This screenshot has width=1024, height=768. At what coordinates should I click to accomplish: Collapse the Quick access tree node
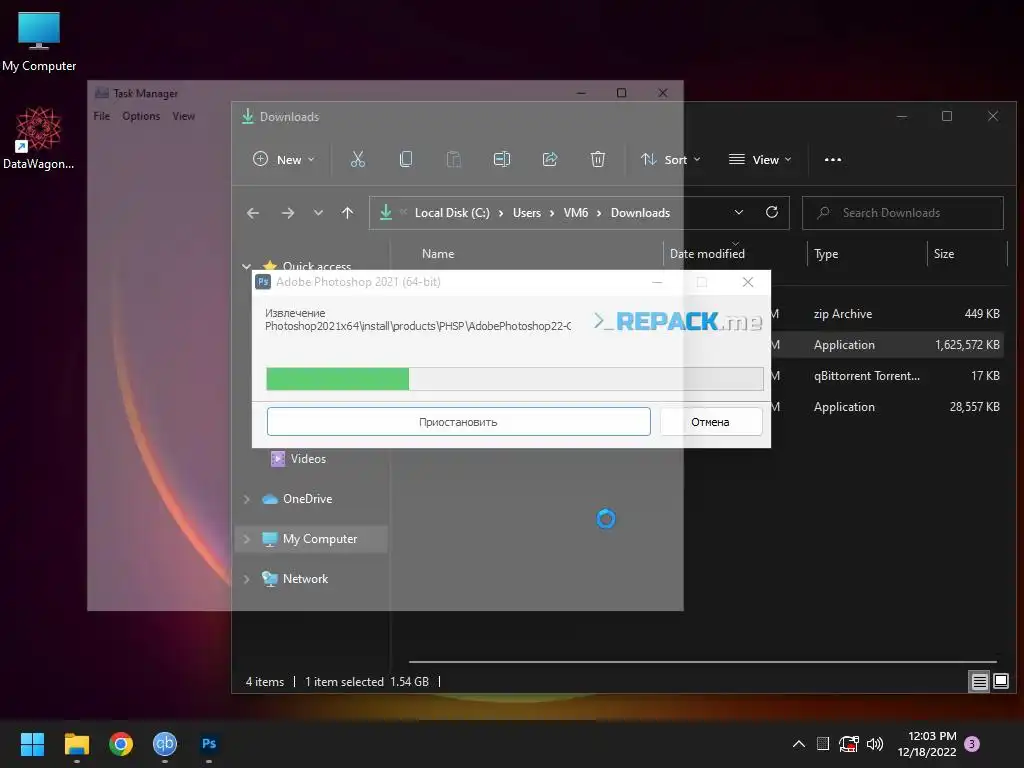246,266
